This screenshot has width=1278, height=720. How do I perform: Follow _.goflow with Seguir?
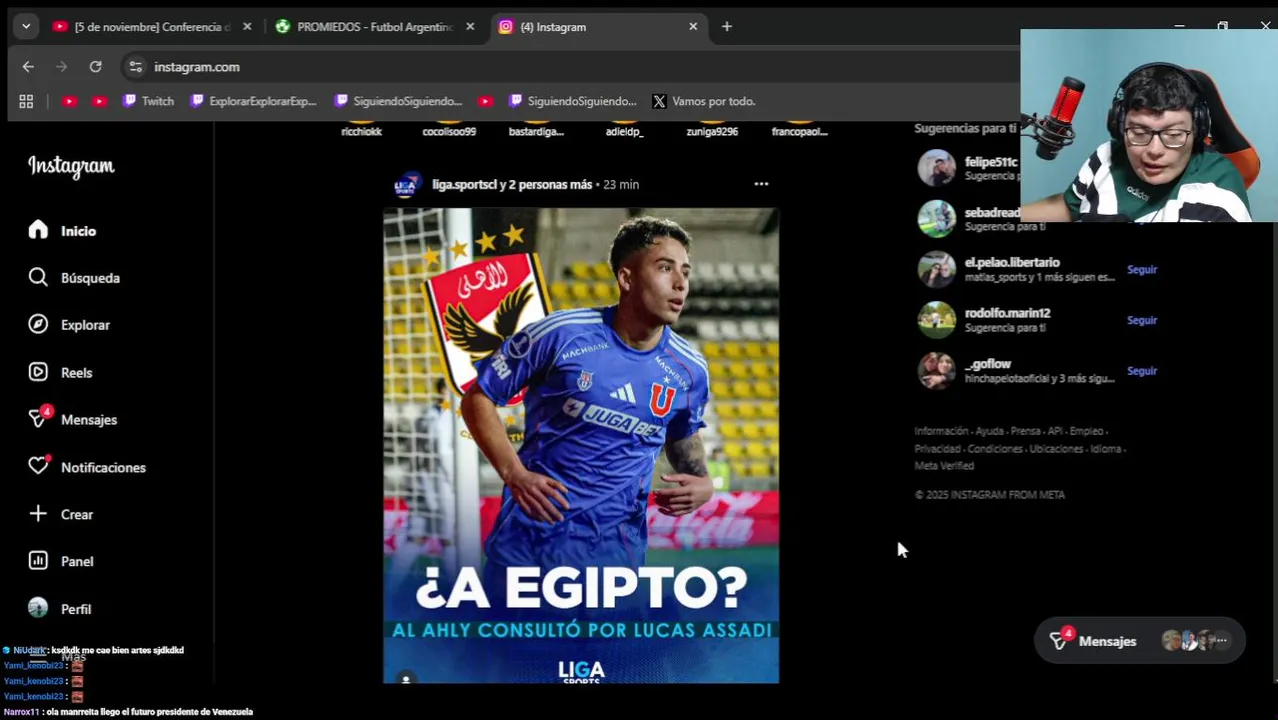pos(1141,371)
